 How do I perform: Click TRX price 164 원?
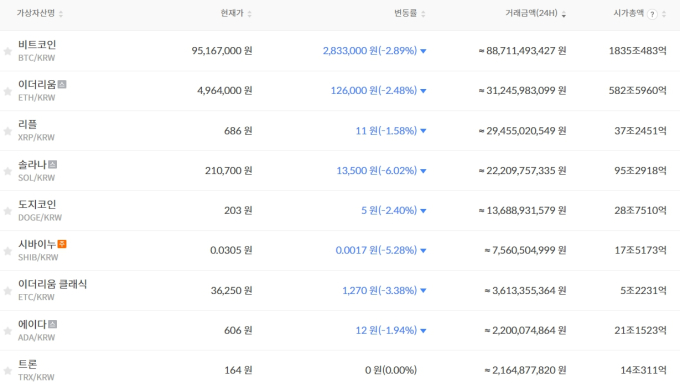[238, 370]
